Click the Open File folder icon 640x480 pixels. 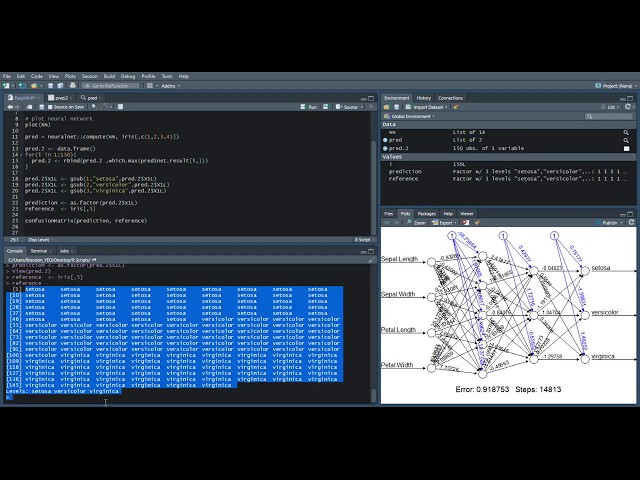pyautogui.click(x=34, y=86)
